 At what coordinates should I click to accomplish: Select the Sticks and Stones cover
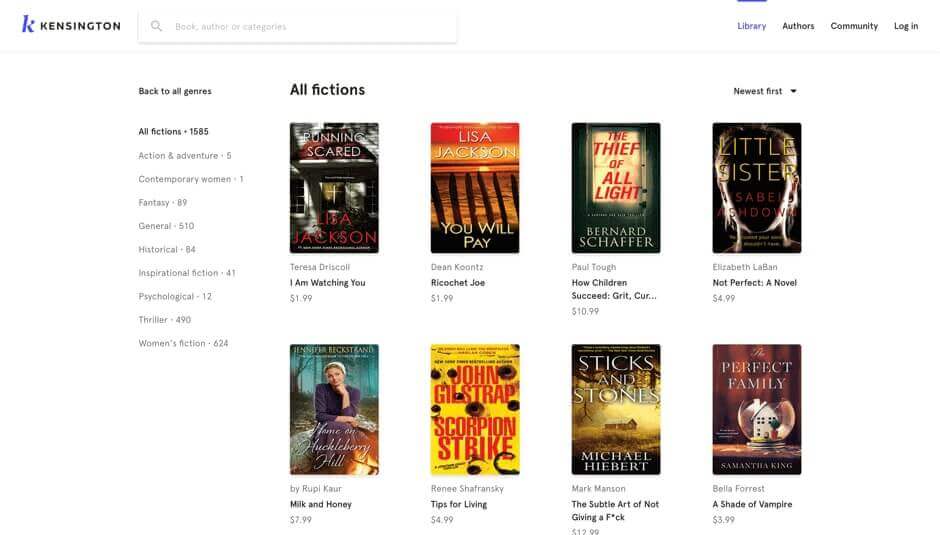coord(616,409)
